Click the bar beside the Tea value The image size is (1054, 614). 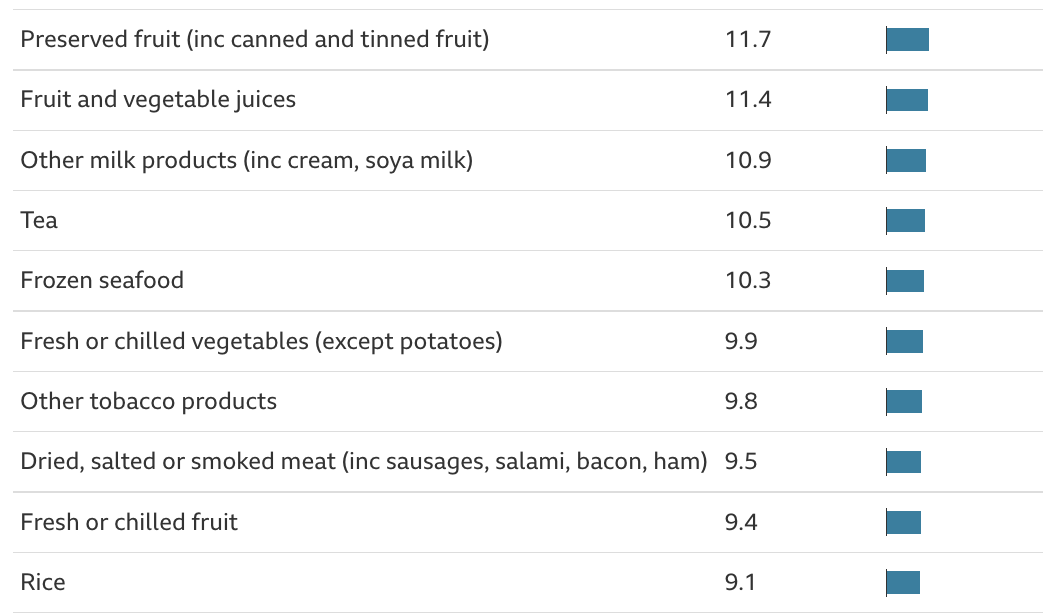coord(906,221)
